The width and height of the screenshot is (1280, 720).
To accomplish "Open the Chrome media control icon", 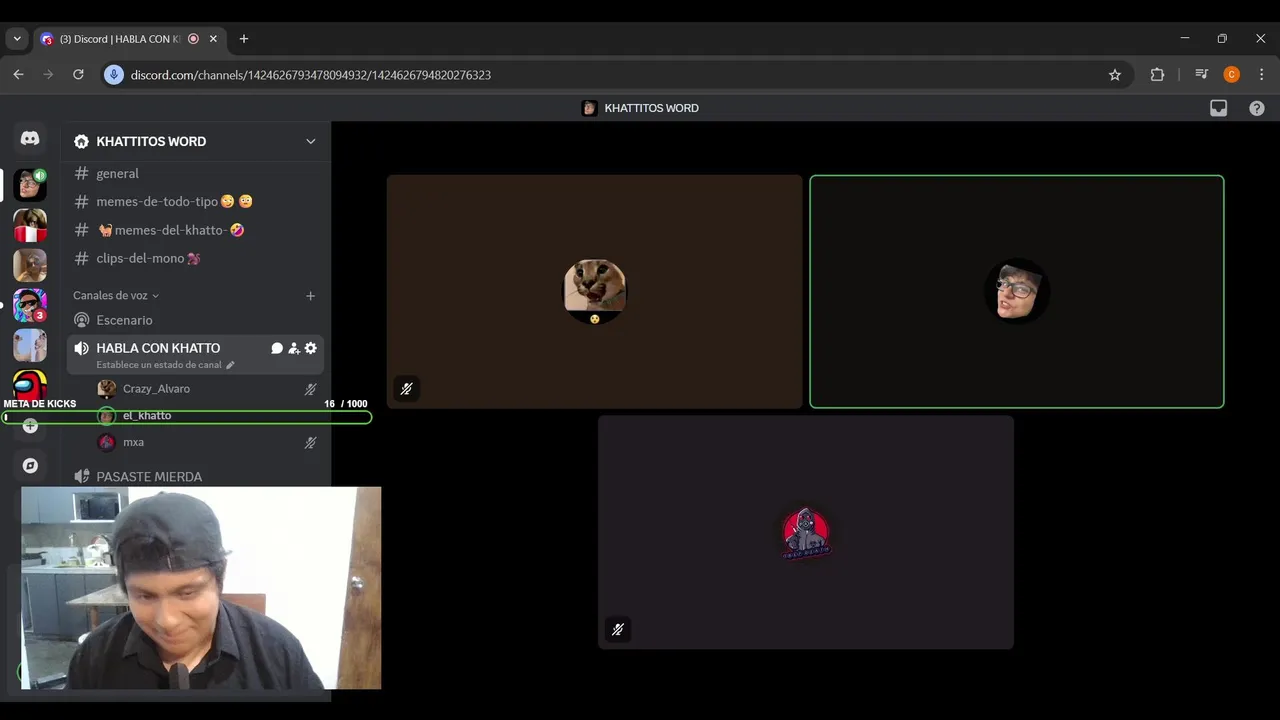I will pos(1202,75).
